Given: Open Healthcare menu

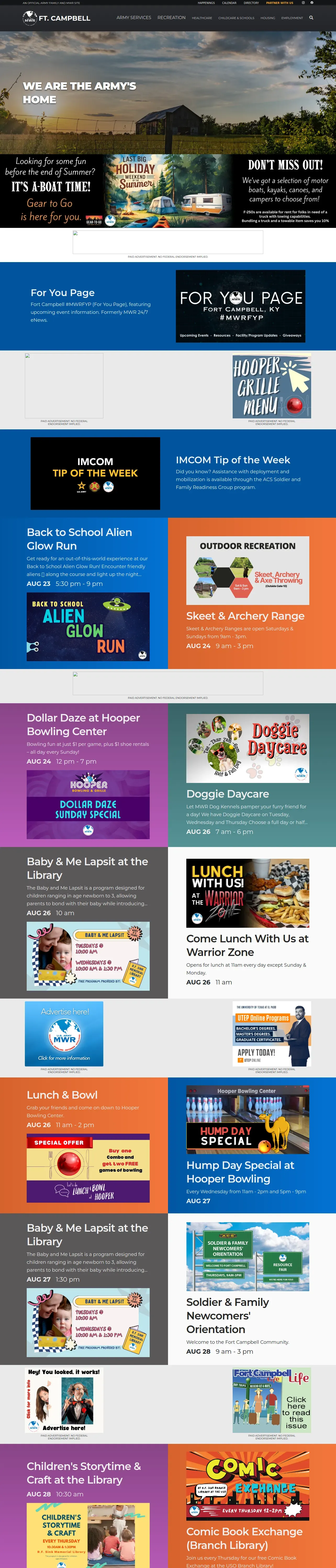Looking at the screenshot, I should click(202, 18).
